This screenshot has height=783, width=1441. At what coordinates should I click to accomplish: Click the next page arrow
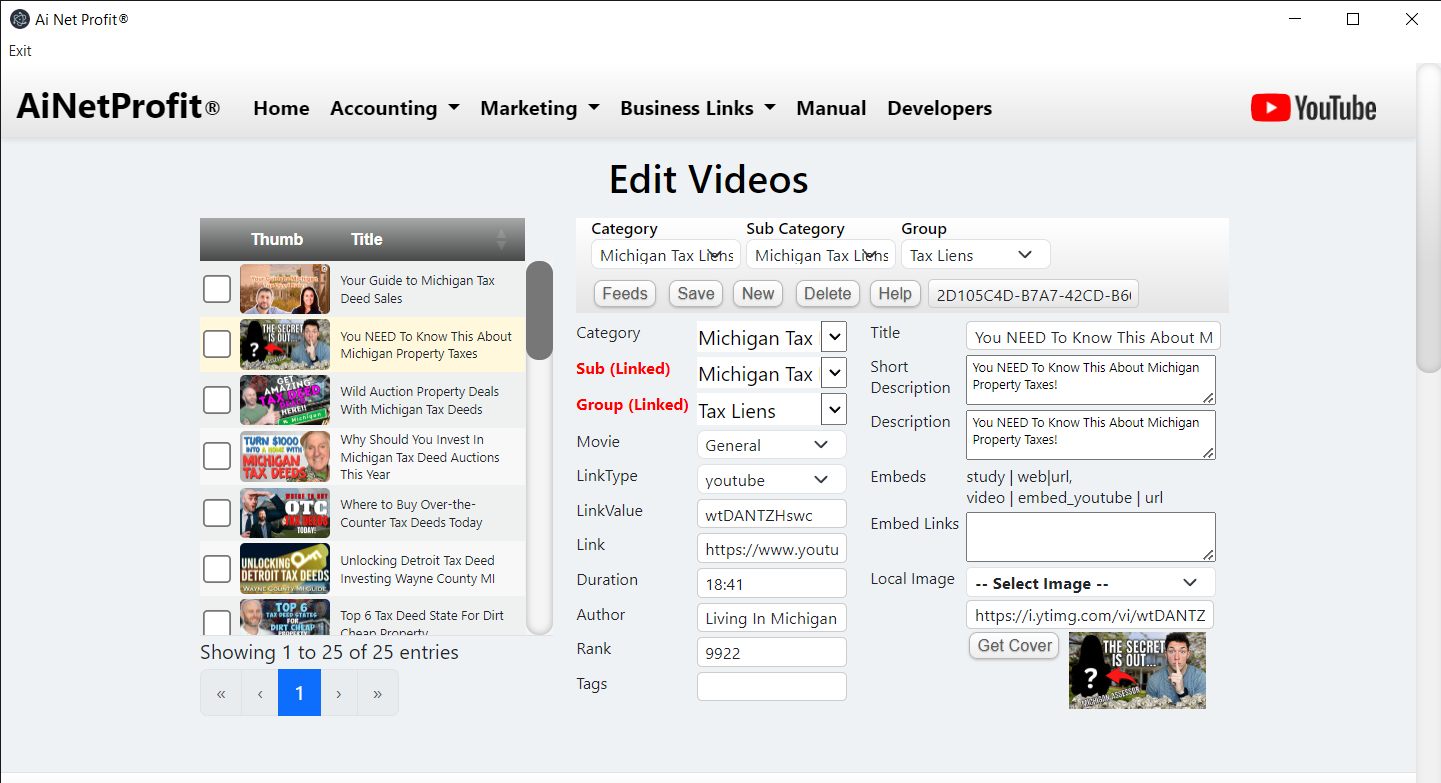pyautogui.click(x=339, y=693)
